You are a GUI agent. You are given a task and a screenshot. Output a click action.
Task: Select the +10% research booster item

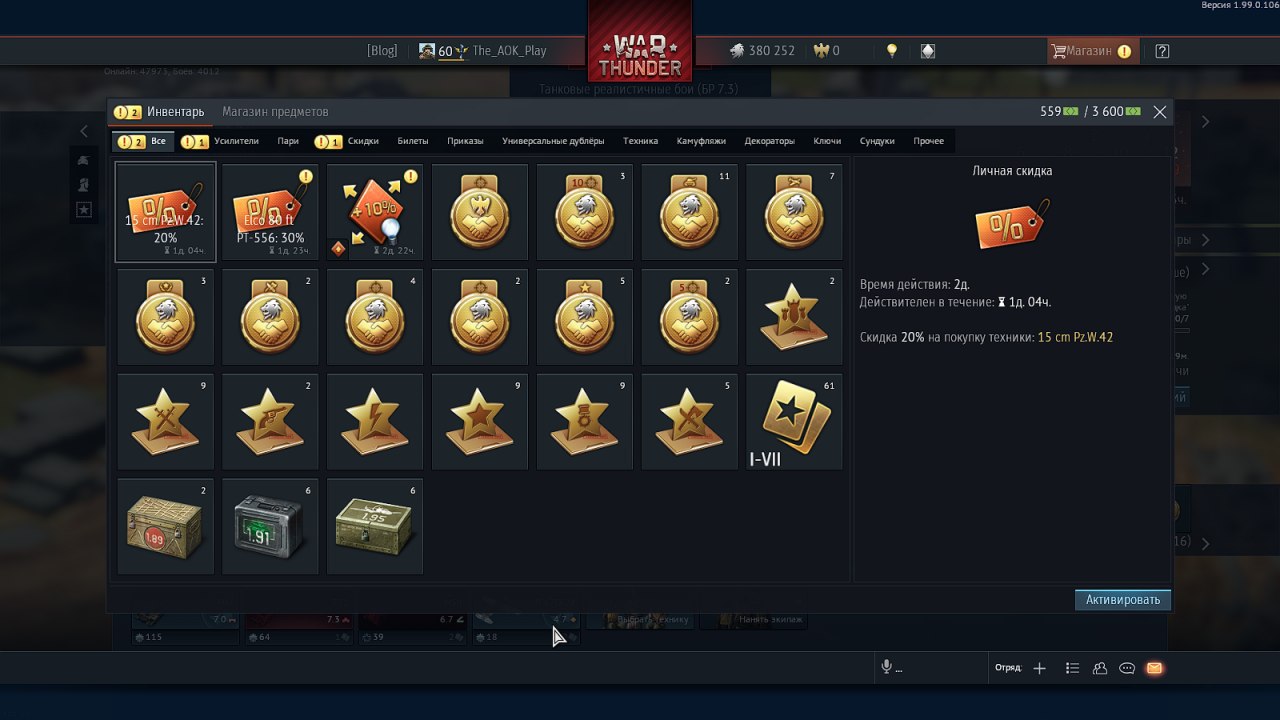click(375, 212)
